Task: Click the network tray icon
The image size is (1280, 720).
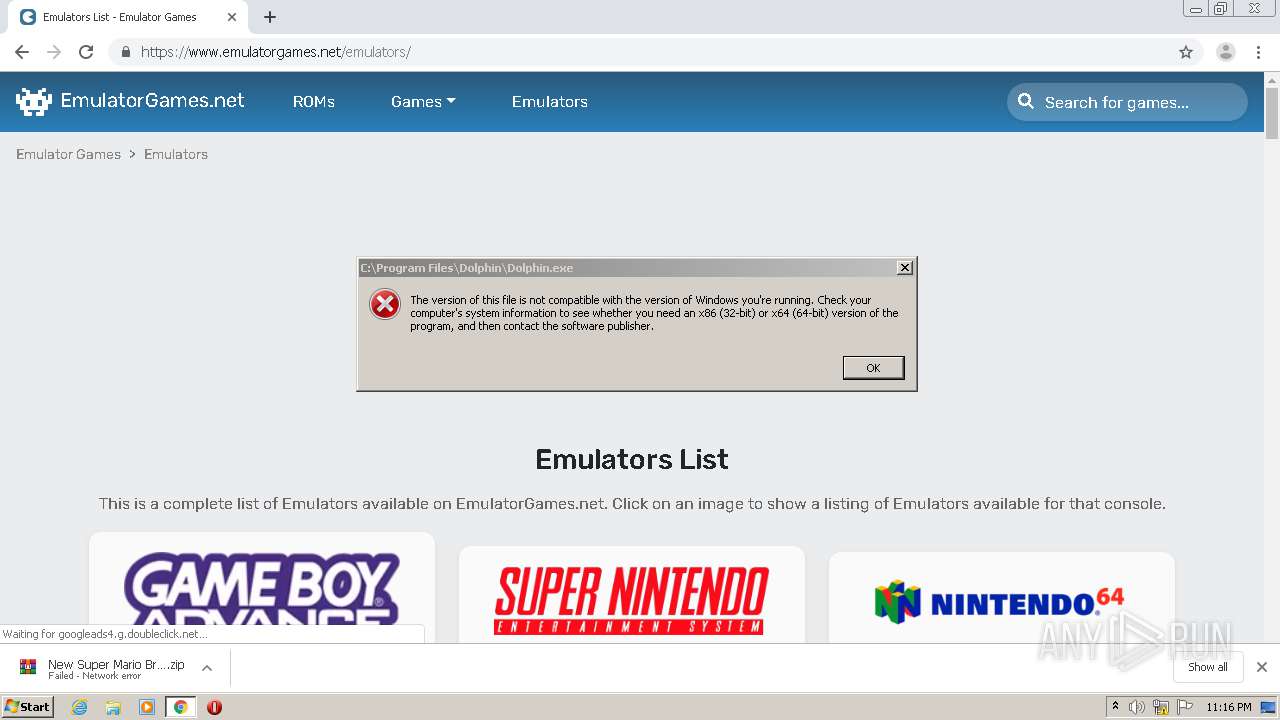Action: [x=1161, y=707]
